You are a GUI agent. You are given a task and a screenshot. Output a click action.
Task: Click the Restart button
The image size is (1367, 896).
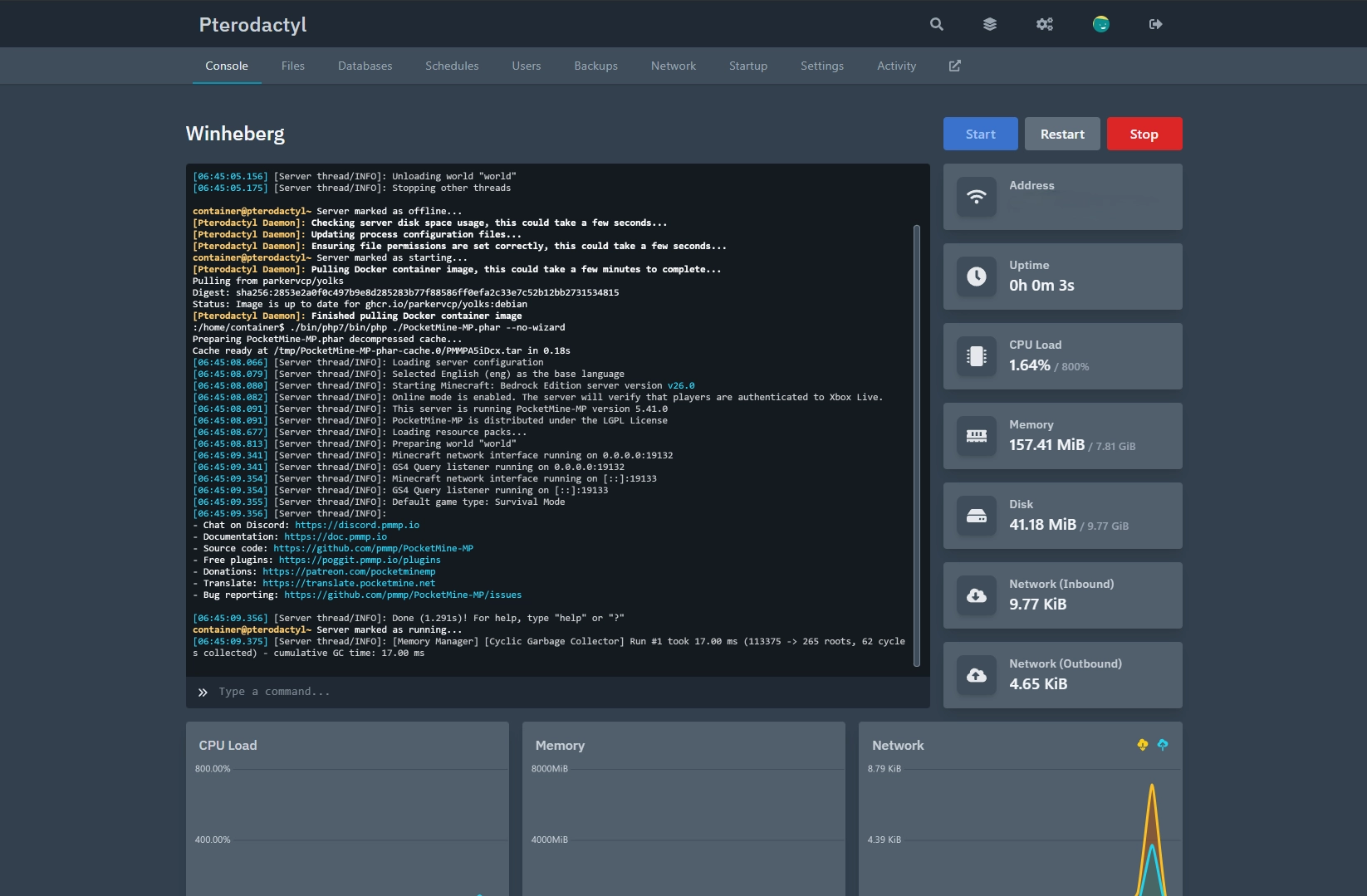1062,134
